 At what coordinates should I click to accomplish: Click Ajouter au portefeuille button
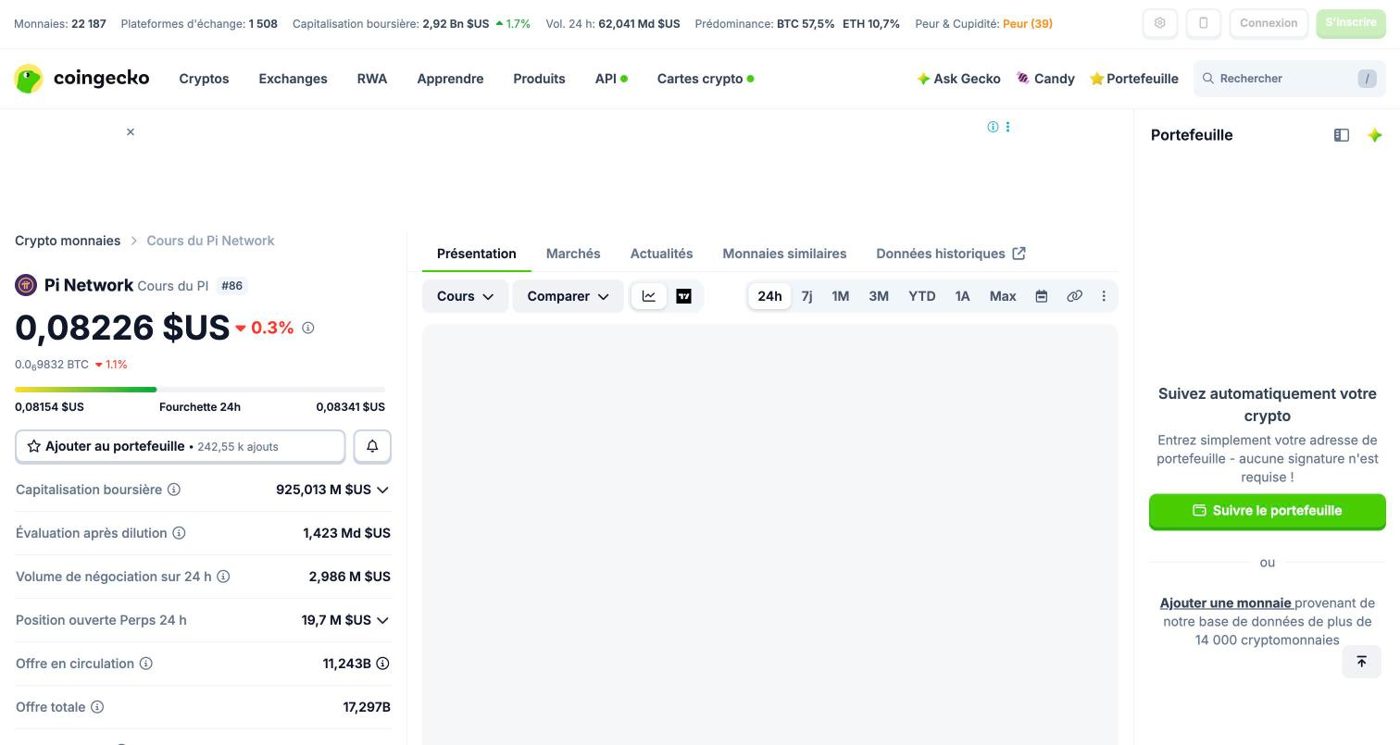click(180, 446)
